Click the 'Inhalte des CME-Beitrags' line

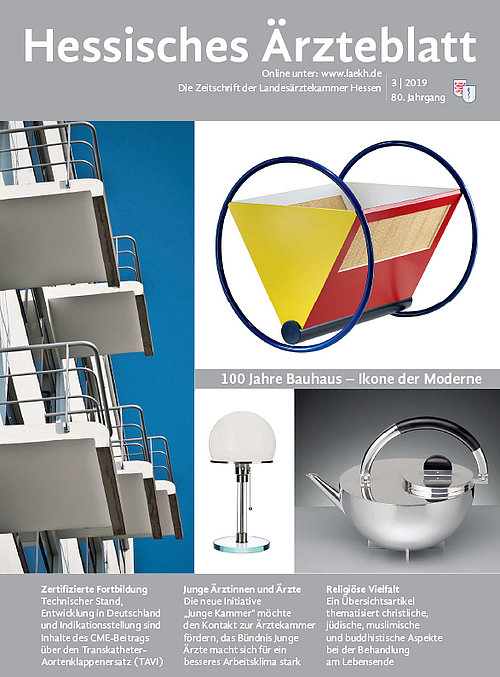(95, 637)
